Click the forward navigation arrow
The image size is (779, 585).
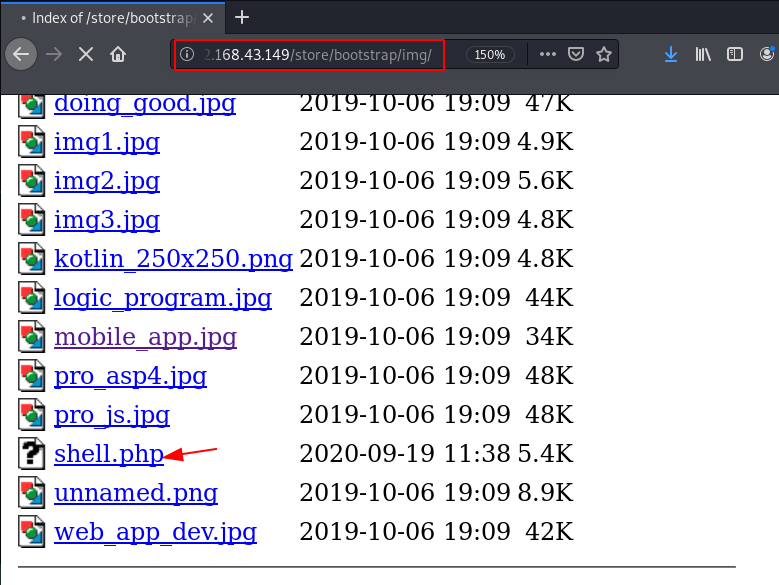54,54
